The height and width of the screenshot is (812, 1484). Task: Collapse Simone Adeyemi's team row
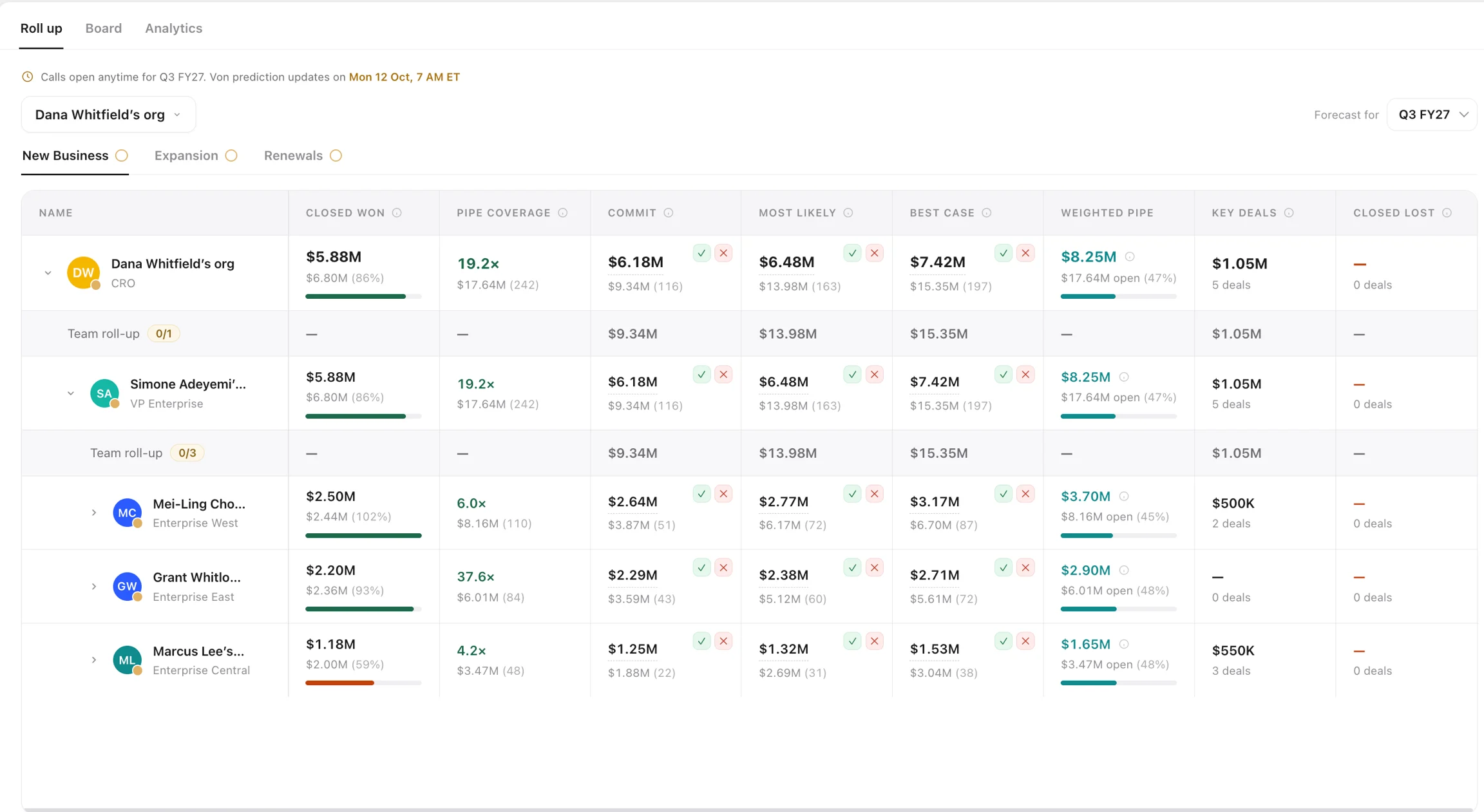pyautogui.click(x=71, y=393)
